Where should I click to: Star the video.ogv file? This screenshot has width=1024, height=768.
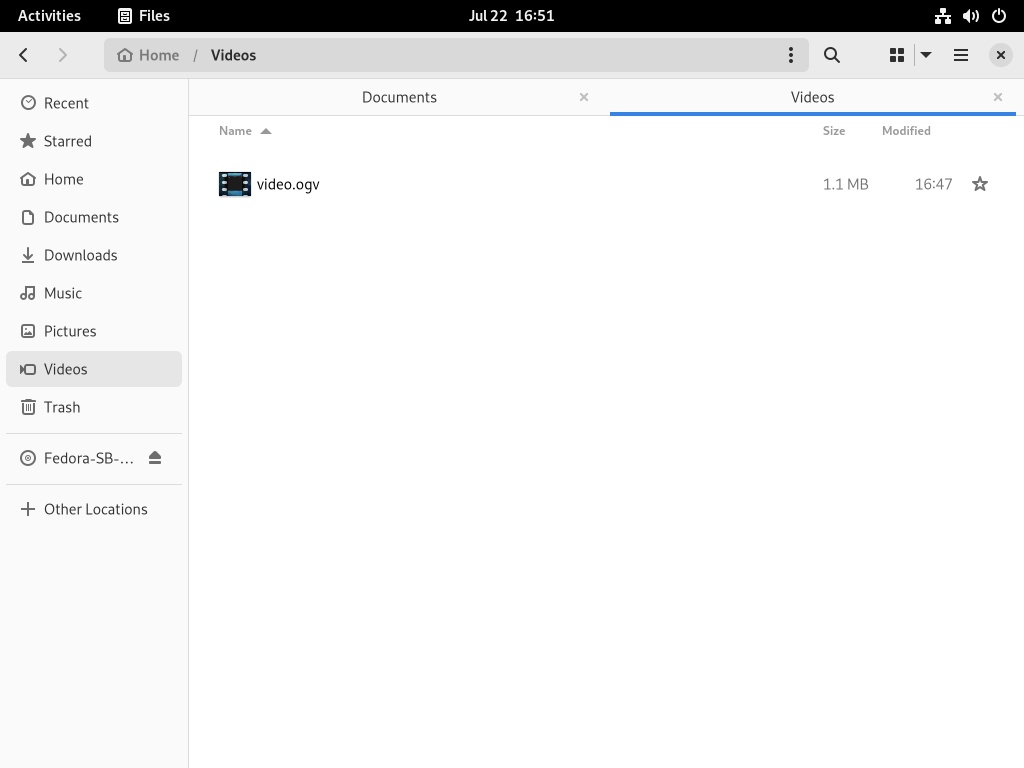(980, 184)
